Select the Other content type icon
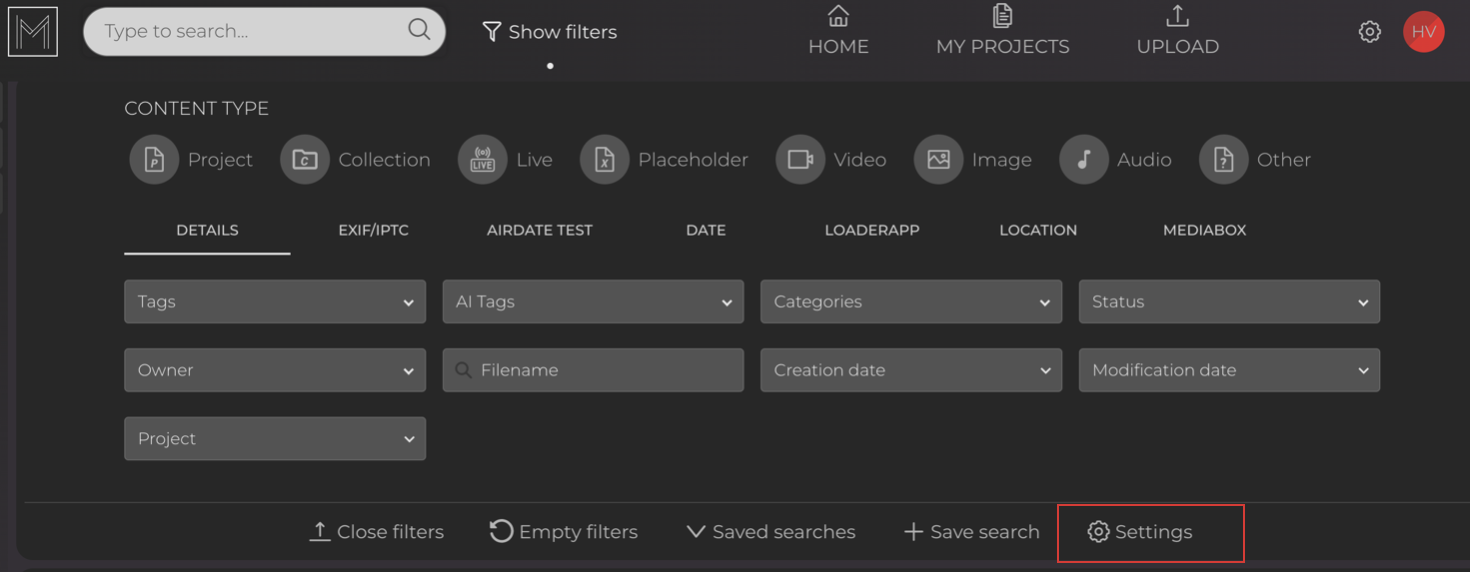The image size is (1470, 572). point(1224,160)
